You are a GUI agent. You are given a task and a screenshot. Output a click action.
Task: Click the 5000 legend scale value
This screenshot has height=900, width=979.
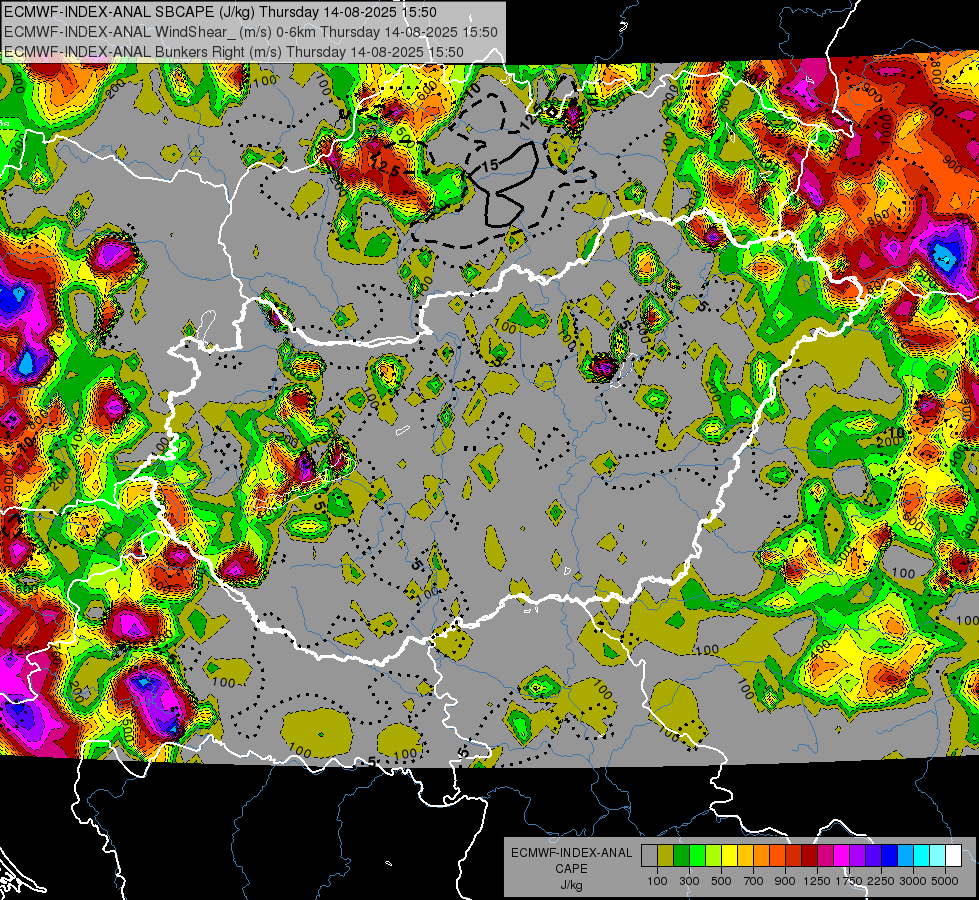945,881
